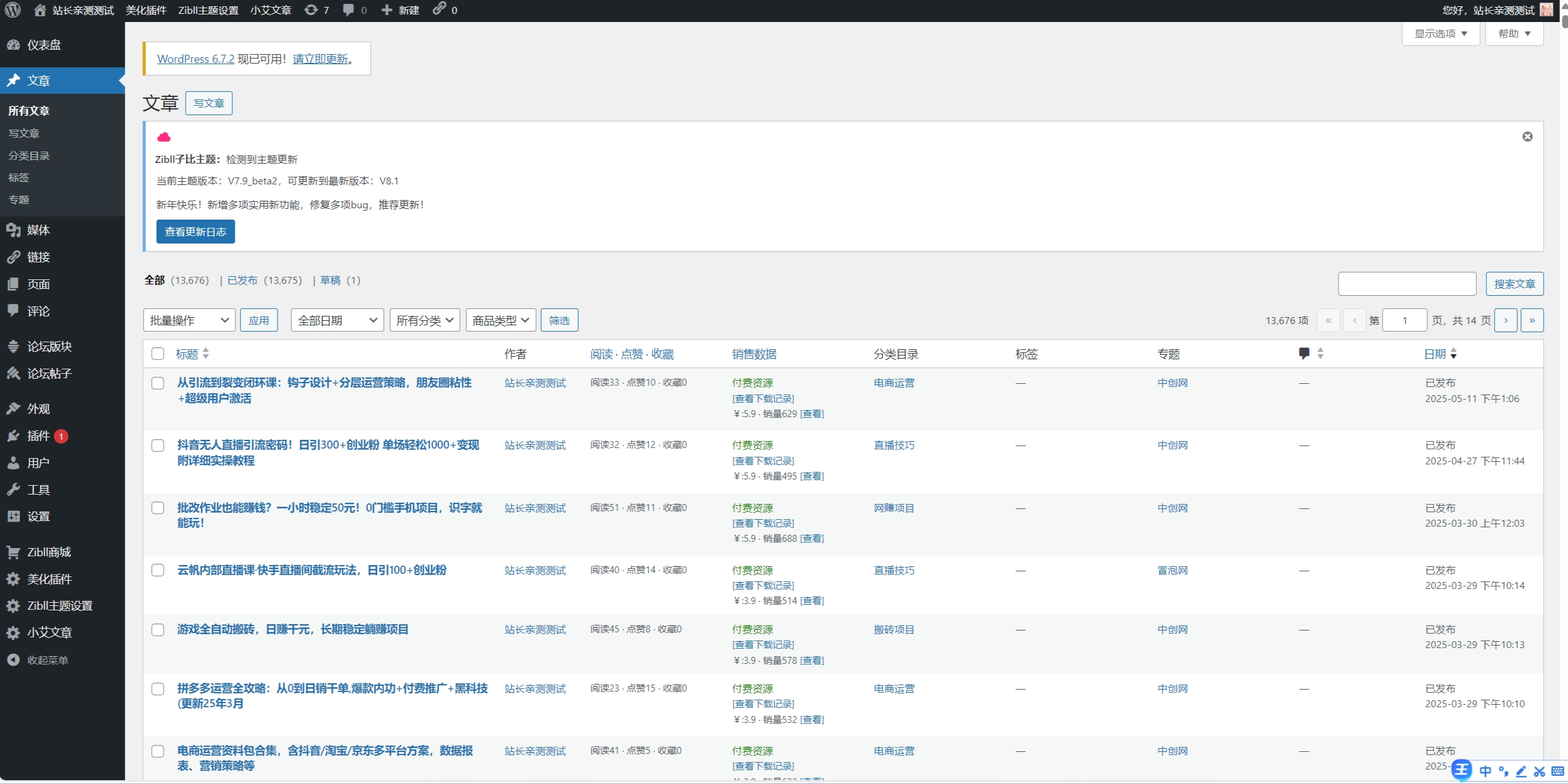The width and height of the screenshot is (1568, 784).
Task: Click the 筛选 filter button
Action: (x=559, y=320)
